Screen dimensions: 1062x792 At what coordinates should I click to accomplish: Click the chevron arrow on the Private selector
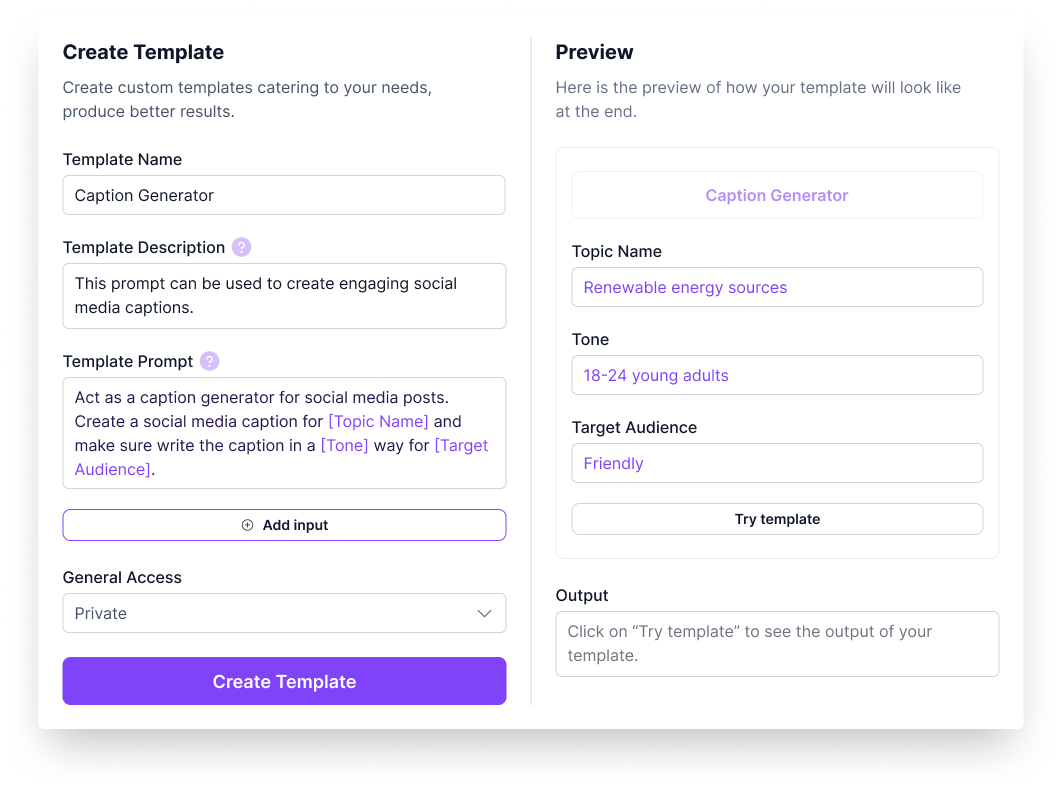pyautogui.click(x=484, y=613)
